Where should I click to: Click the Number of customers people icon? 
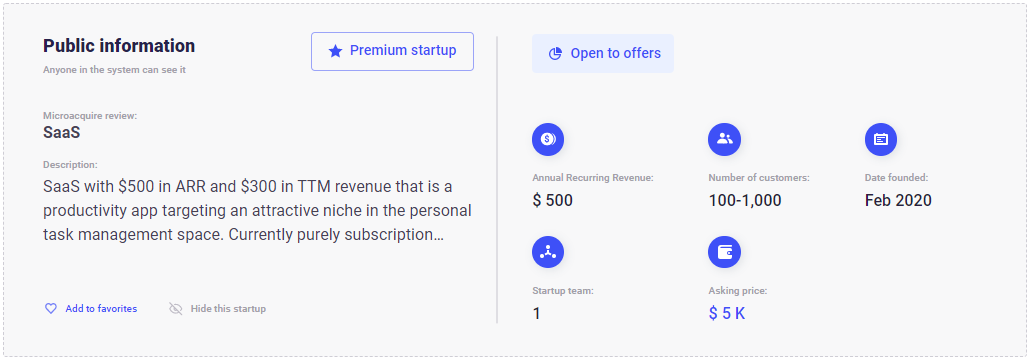(725, 139)
